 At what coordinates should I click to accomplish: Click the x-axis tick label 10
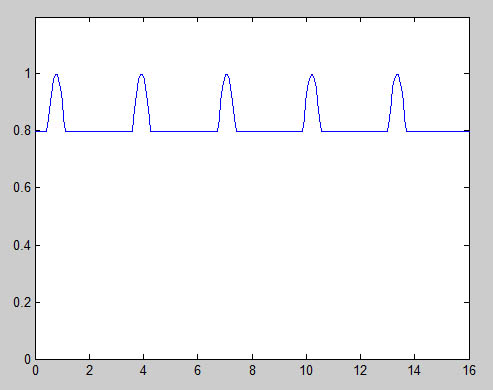tap(306, 370)
